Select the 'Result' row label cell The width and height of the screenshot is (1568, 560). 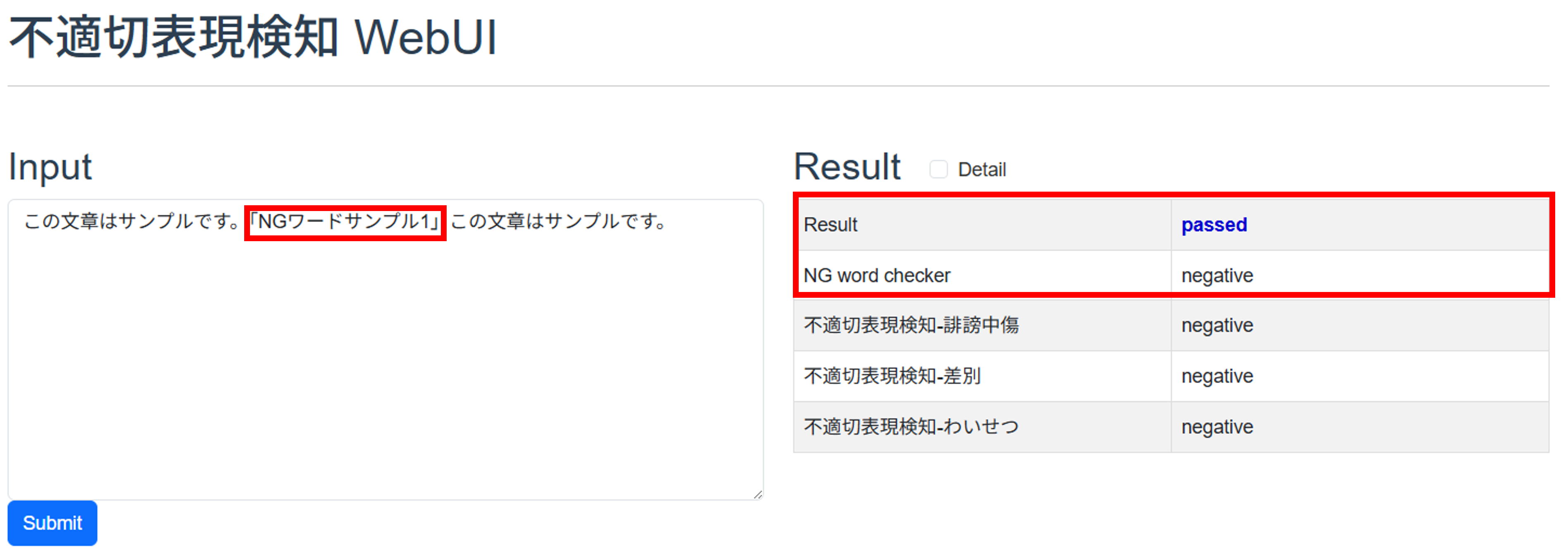[830, 225]
